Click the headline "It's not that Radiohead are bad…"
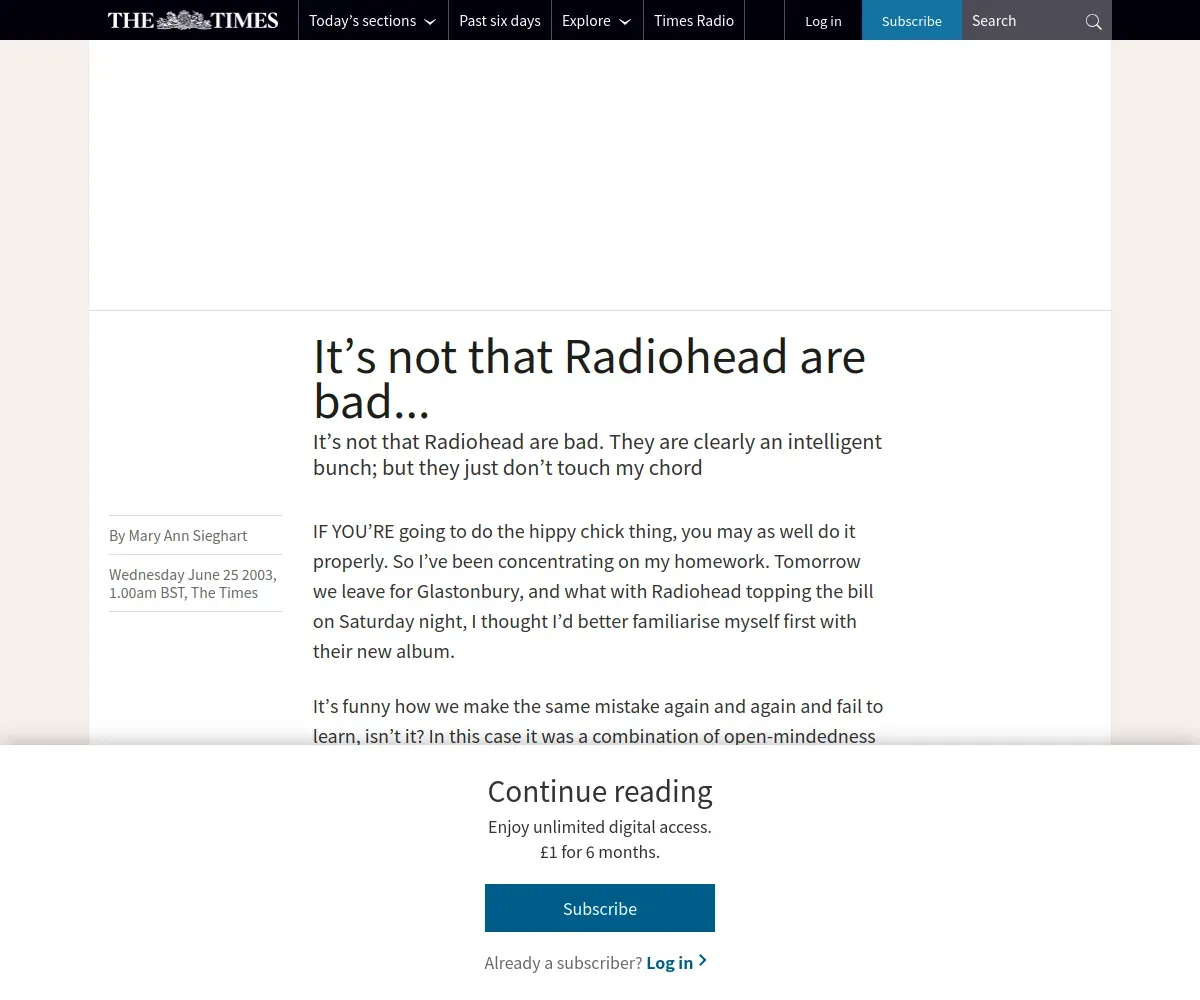Screen dimensions: 1200x1000 point(590,378)
